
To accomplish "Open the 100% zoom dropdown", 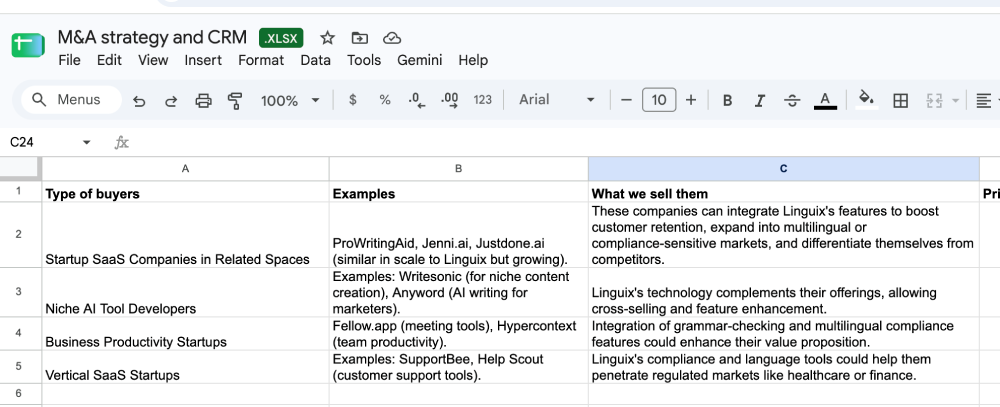I will 290,100.
